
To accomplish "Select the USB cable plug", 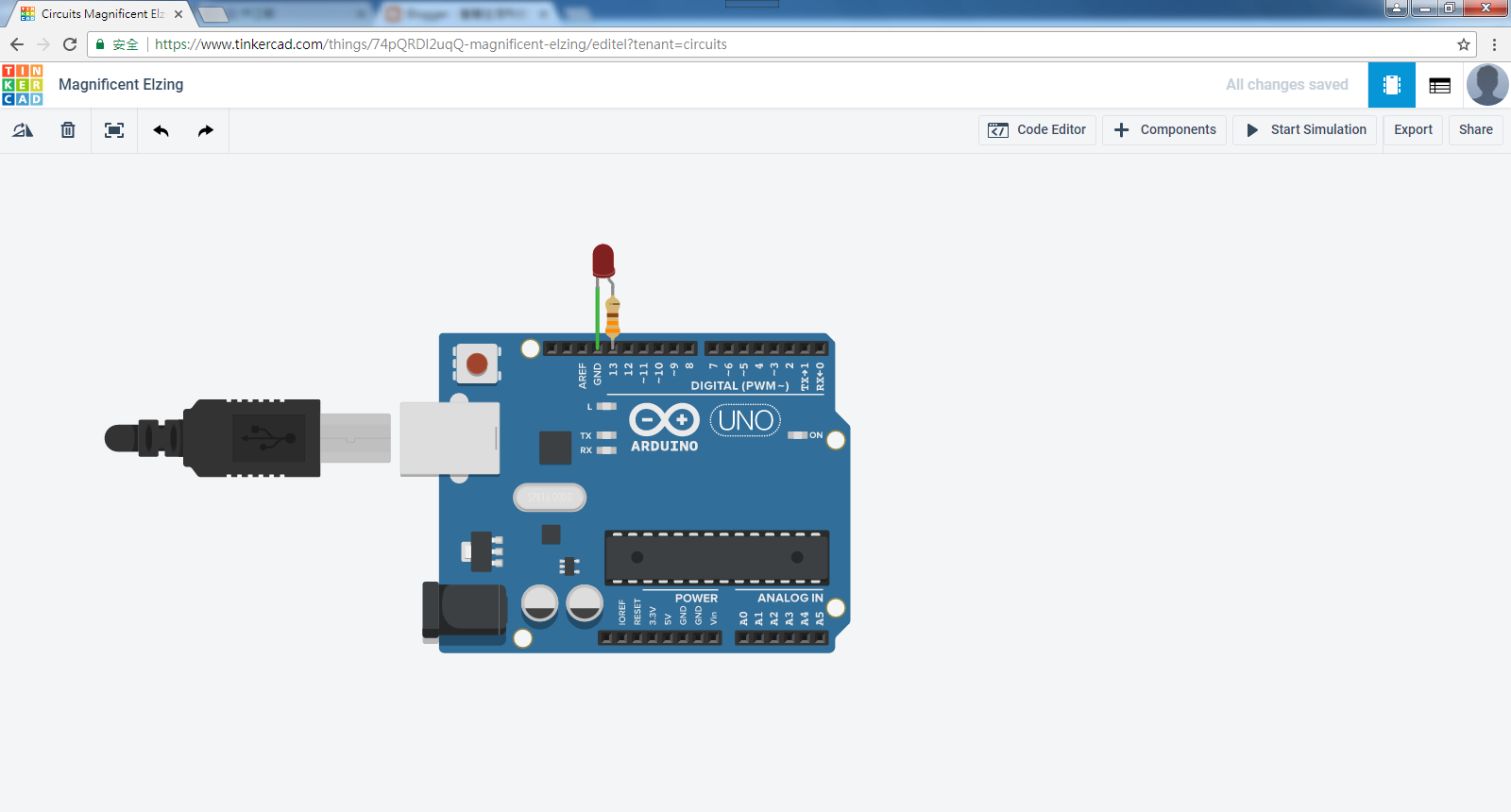I will [247, 437].
